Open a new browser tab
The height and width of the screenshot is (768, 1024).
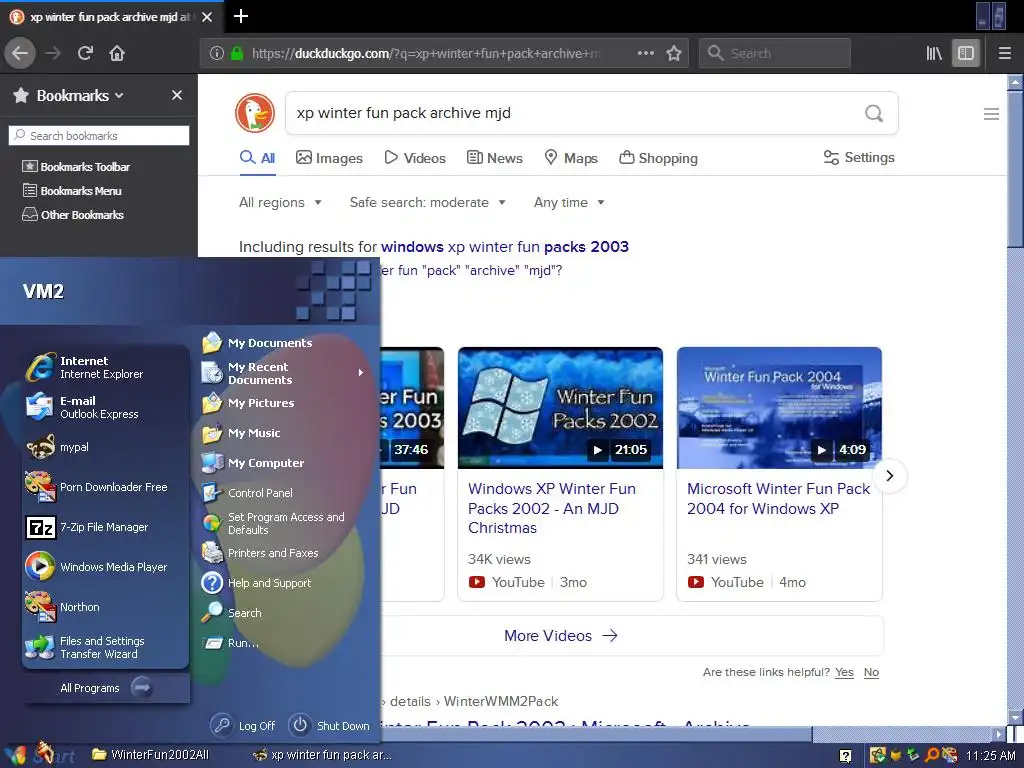(x=240, y=16)
